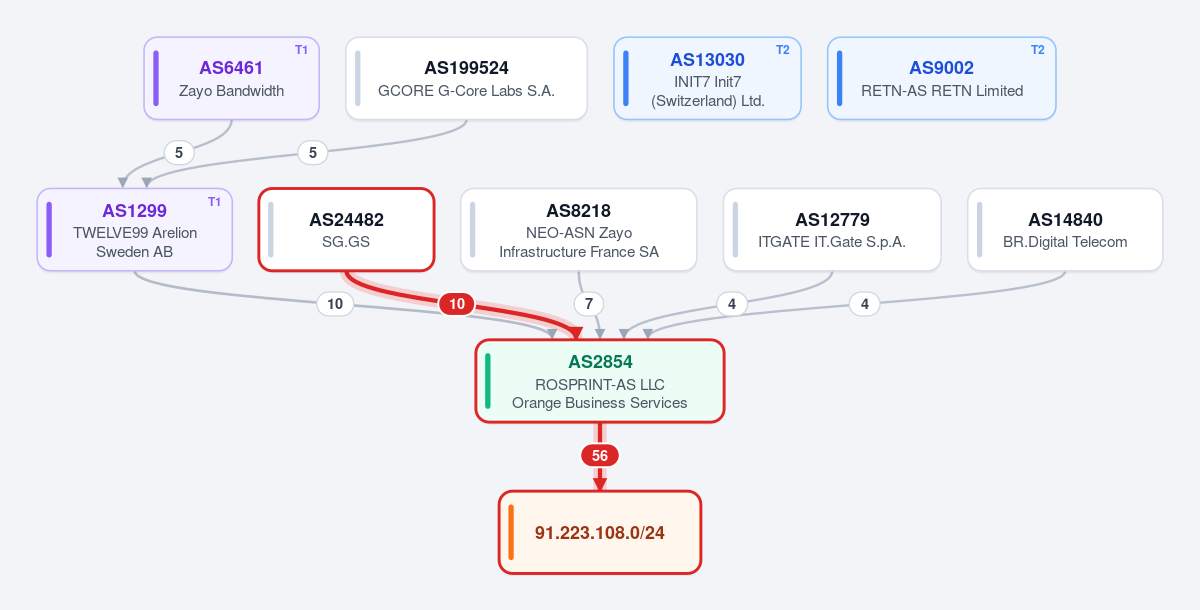The image size is (1200, 610).
Task: Click the red 10 edge badge
Action: pyautogui.click(x=457, y=304)
